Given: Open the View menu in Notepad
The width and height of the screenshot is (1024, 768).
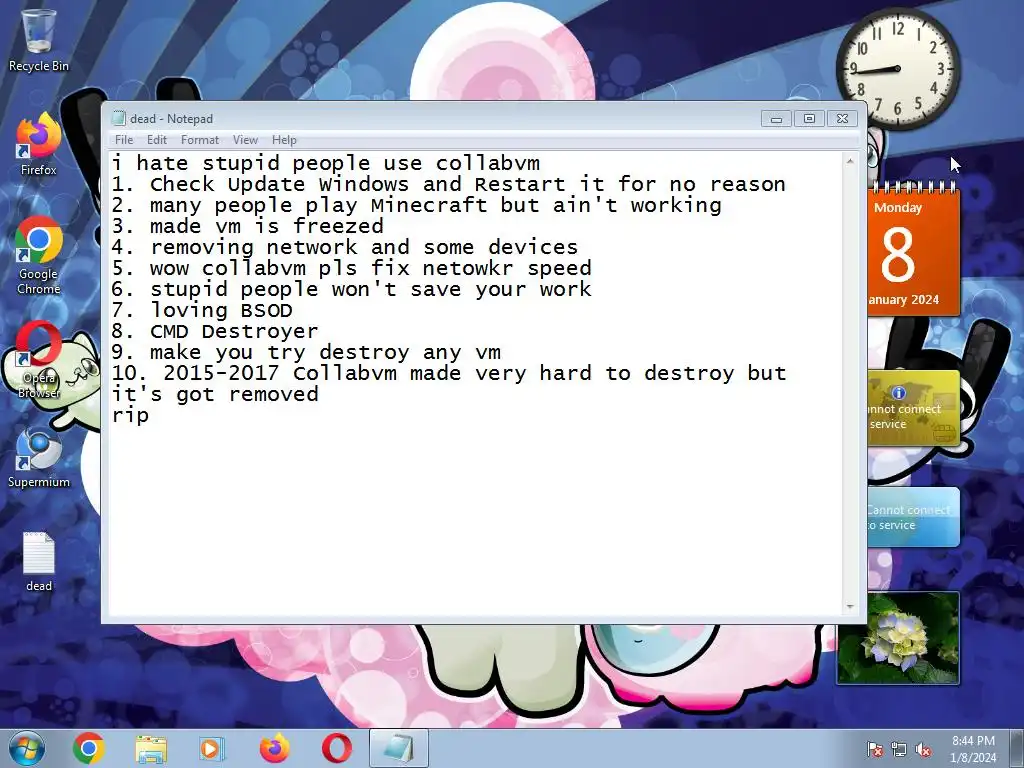Looking at the screenshot, I should 245,140.
